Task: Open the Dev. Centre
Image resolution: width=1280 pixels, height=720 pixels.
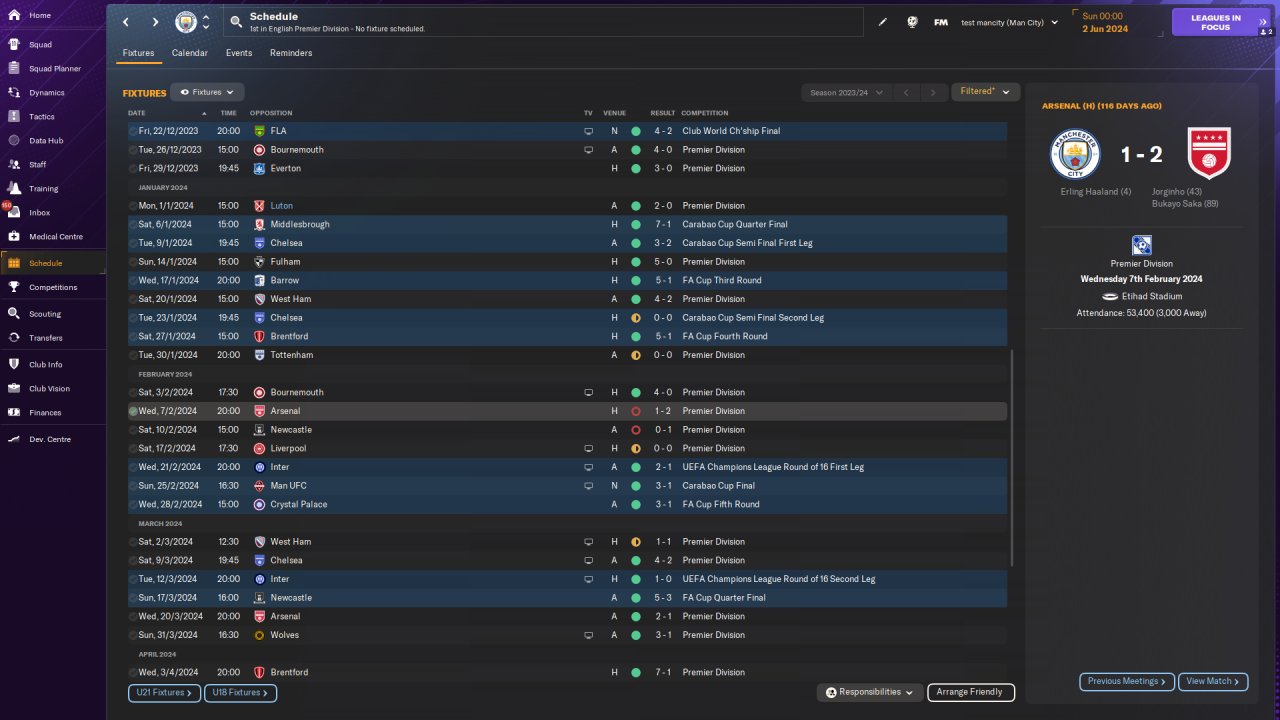Action: coord(52,440)
